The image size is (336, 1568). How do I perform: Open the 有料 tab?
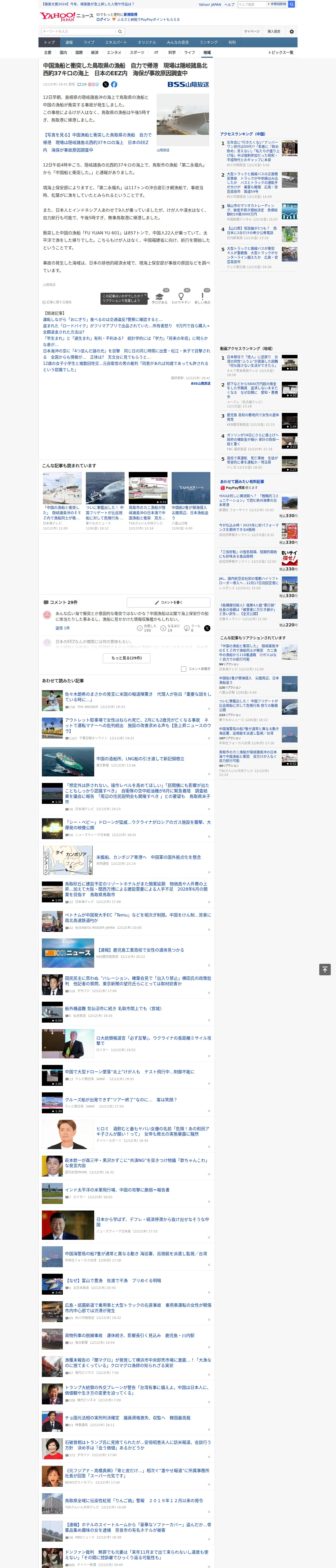[x=232, y=43]
